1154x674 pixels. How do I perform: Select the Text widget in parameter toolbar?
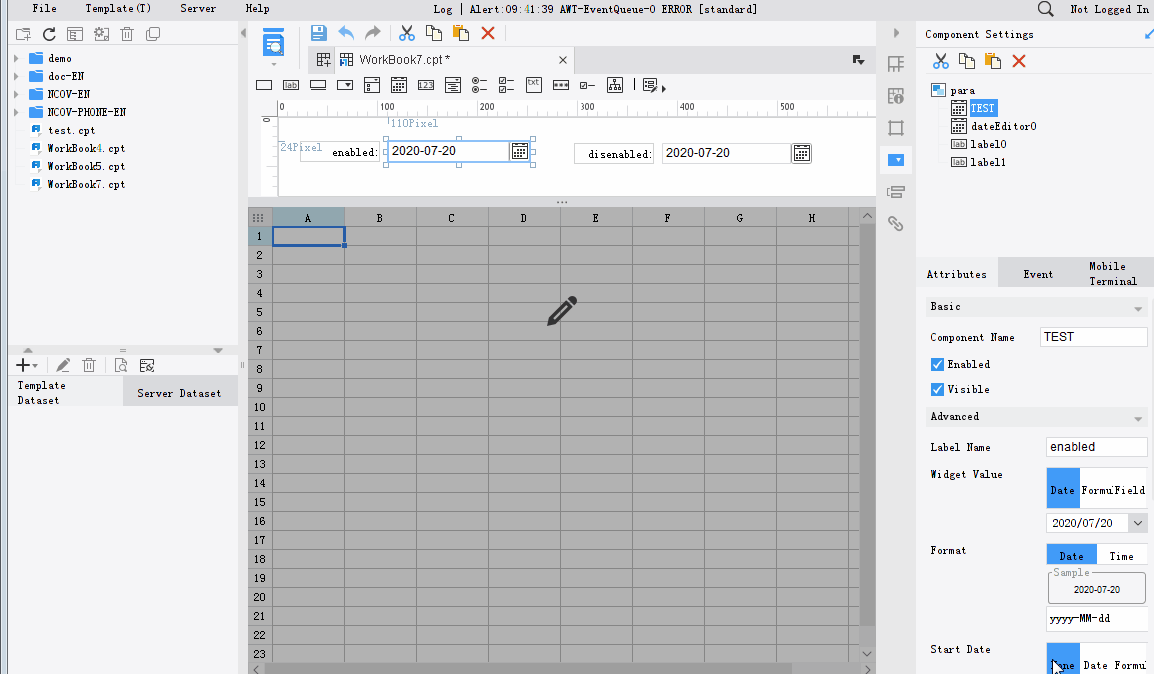tap(264, 85)
